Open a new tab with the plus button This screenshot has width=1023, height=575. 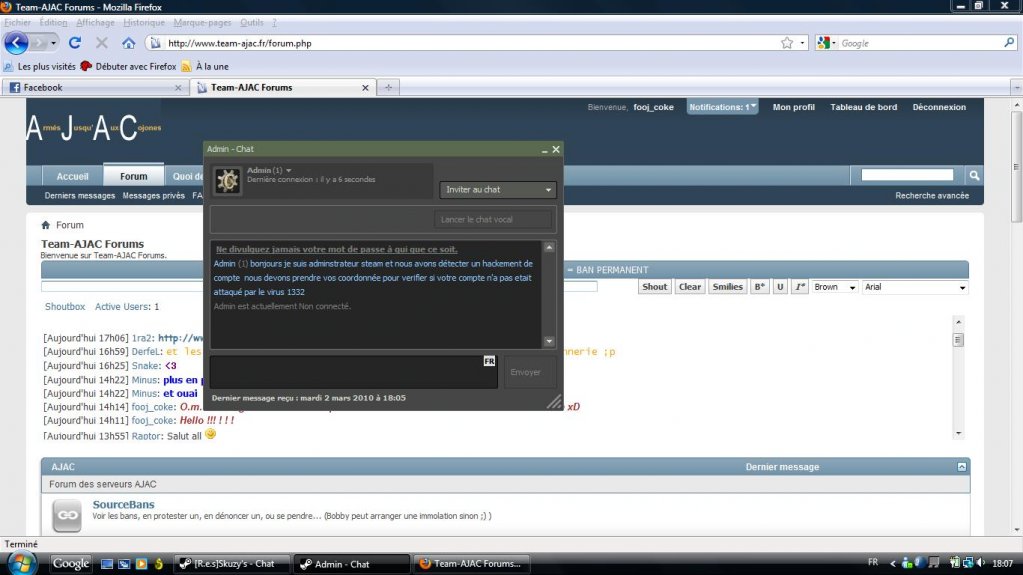tap(388, 87)
